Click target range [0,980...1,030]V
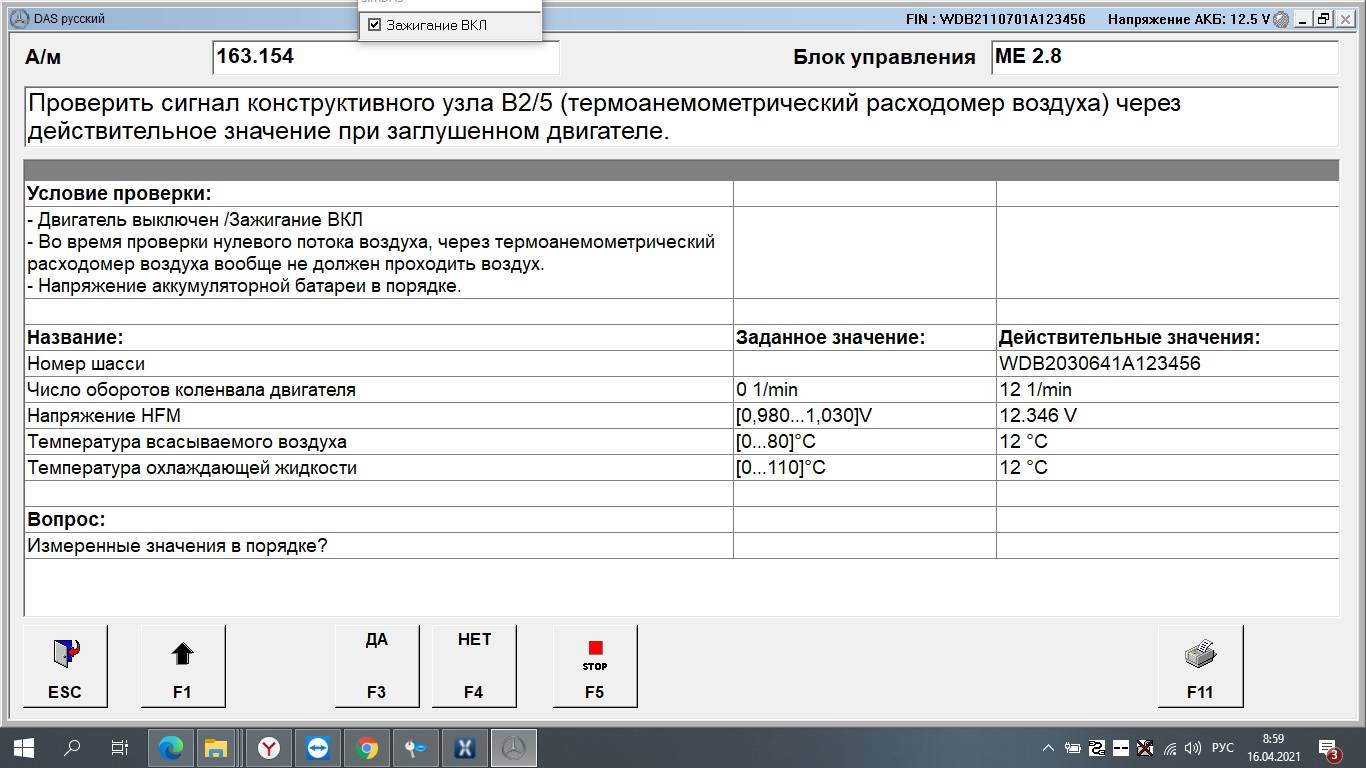Image resolution: width=1366 pixels, height=768 pixels. (806, 416)
